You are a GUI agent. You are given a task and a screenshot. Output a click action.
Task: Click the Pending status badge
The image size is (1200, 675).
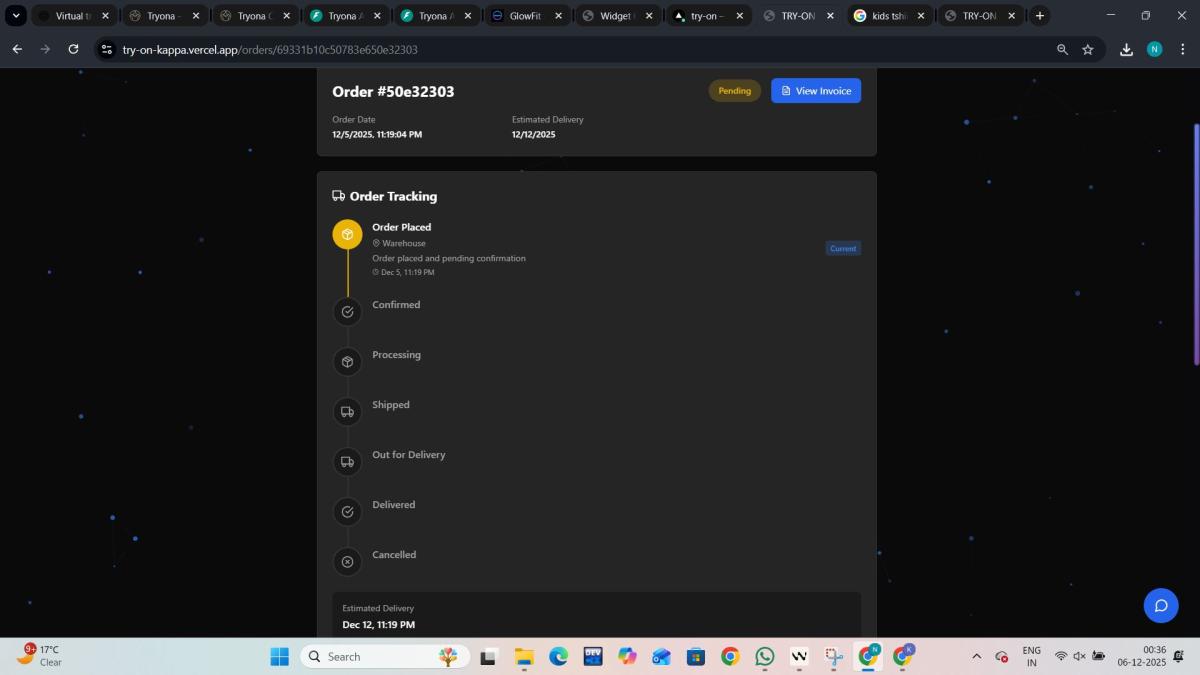point(734,91)
